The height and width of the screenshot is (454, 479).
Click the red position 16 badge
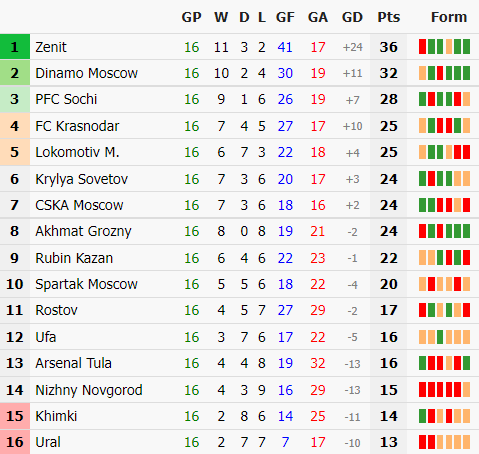[15, 442]
